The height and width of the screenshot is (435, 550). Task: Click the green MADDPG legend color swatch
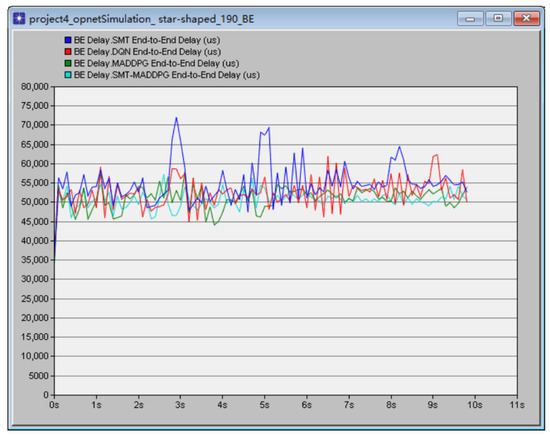click(68, 63)
